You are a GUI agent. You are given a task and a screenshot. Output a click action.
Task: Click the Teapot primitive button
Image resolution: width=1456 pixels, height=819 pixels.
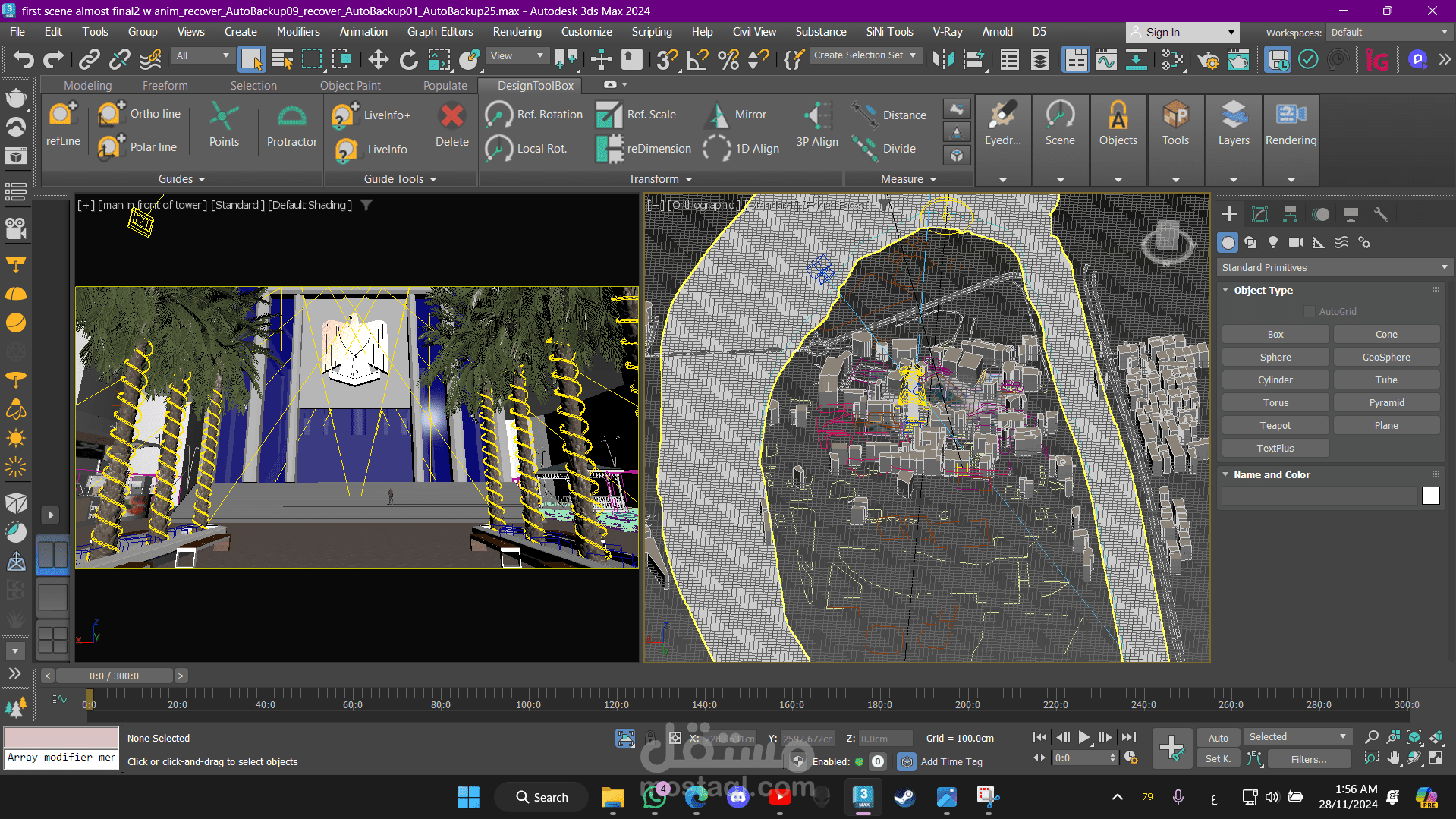[x=1275, y=426]
